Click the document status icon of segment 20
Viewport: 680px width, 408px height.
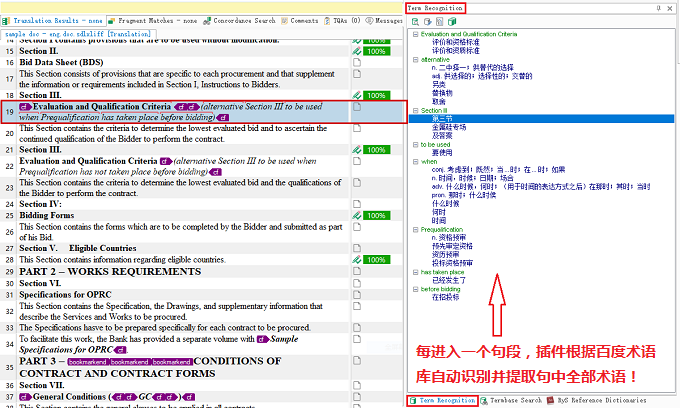tap(357, 128)
